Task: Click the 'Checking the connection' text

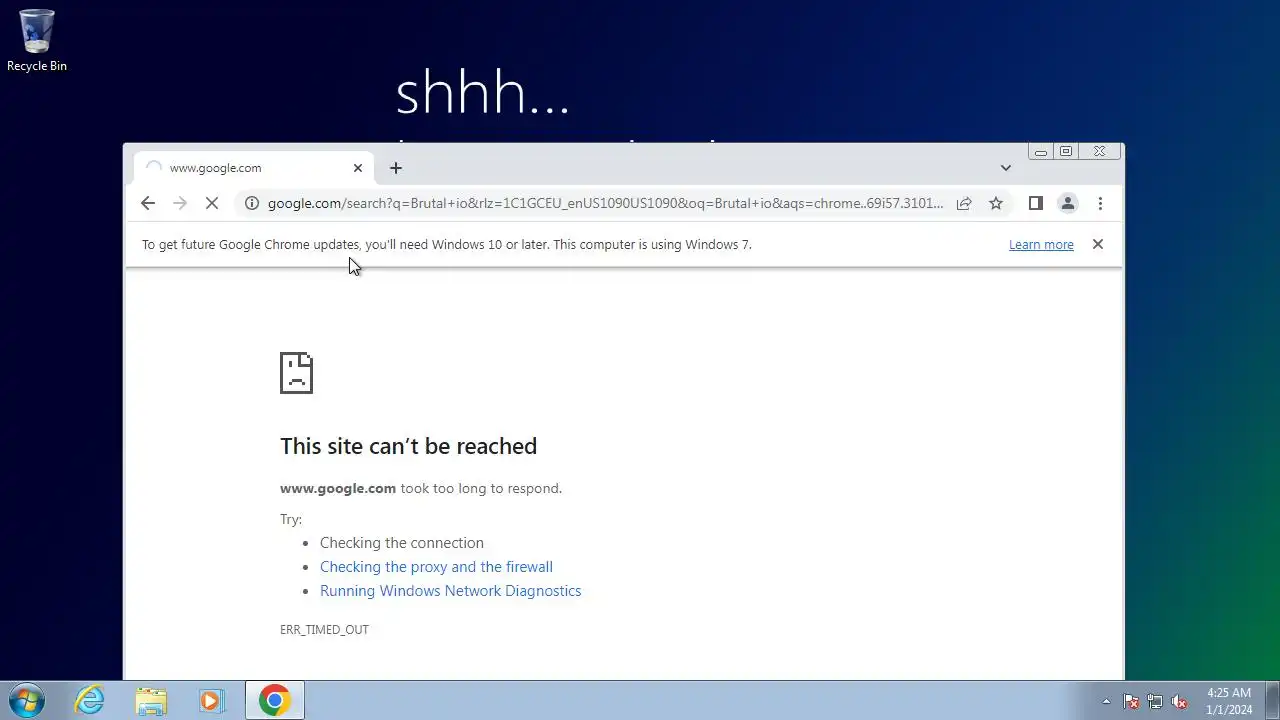Action: click(x=402, y=543)
